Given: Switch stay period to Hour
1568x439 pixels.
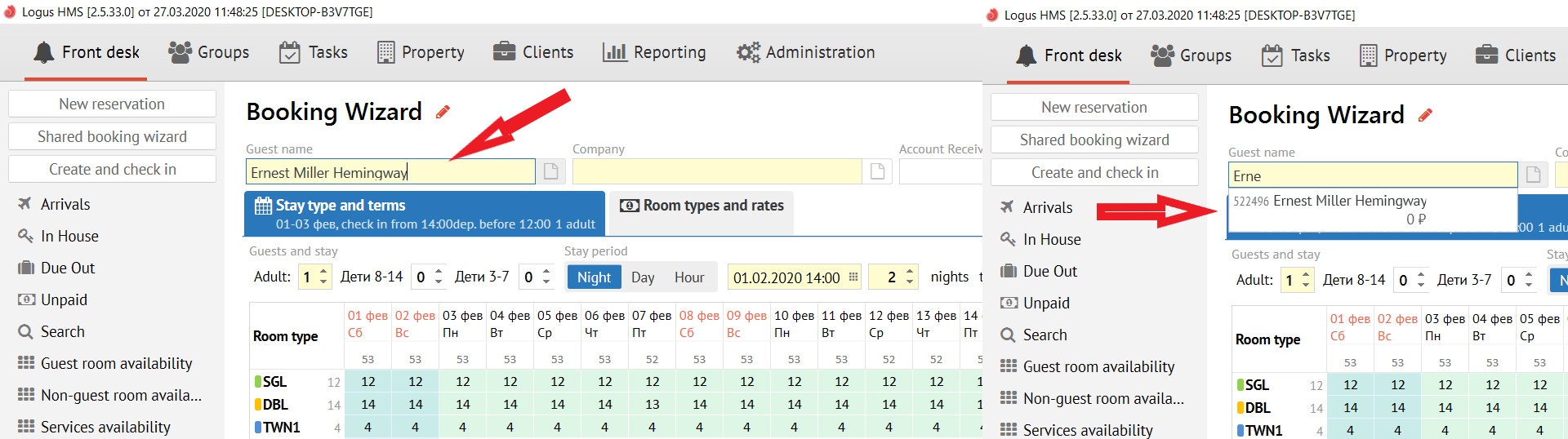Looking at the screenshot, I should [x=689, y=277].
